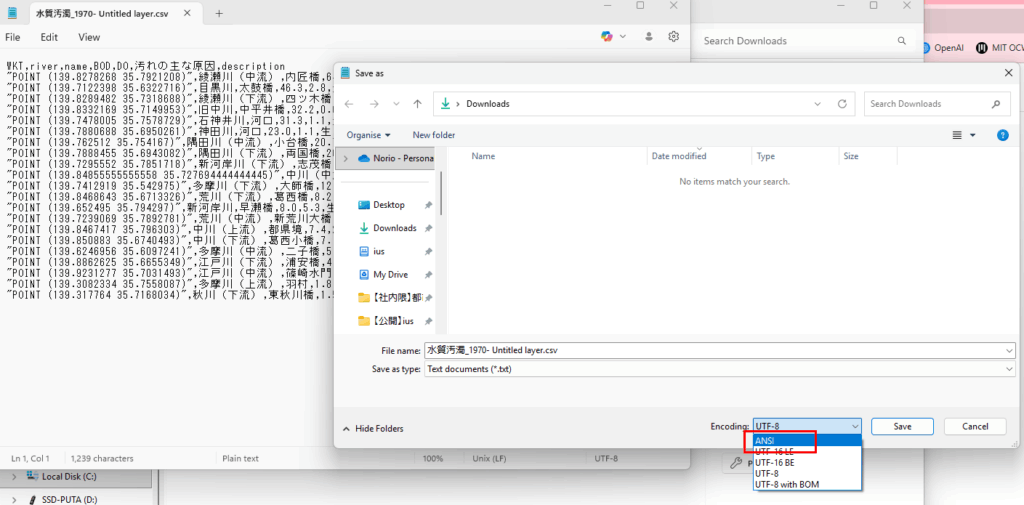Open Notepad settings gear icon
1024x505 pixels.
click(x=674, y=37)
